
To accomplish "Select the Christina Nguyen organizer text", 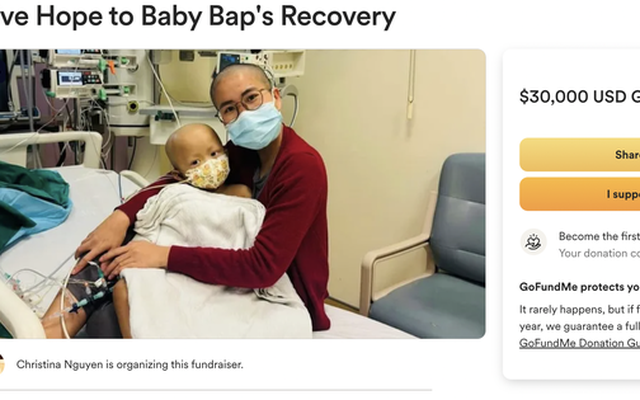I will 60,364.
